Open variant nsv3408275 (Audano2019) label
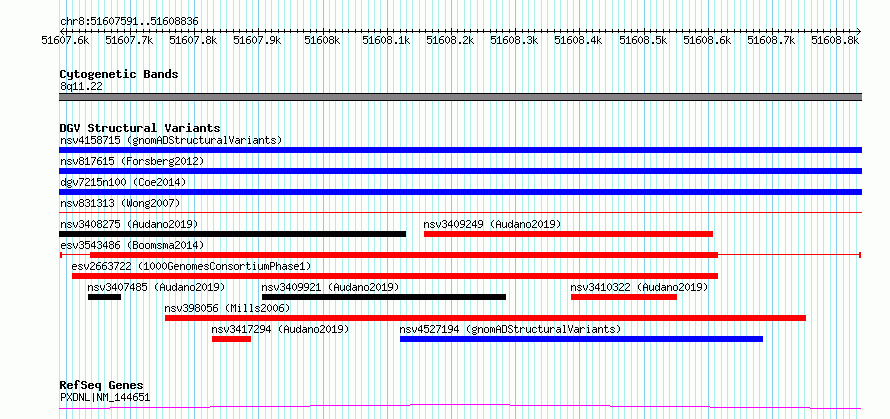 click(129, 224)
